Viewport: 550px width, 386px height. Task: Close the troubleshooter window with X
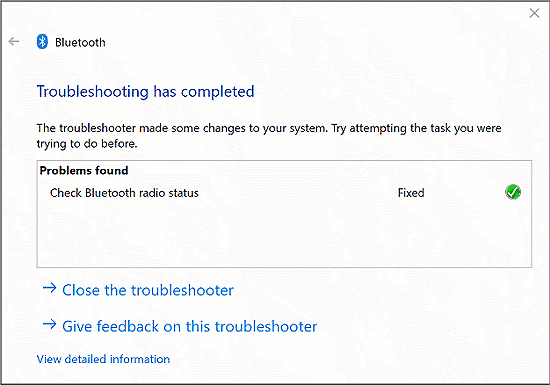(534, 13)
